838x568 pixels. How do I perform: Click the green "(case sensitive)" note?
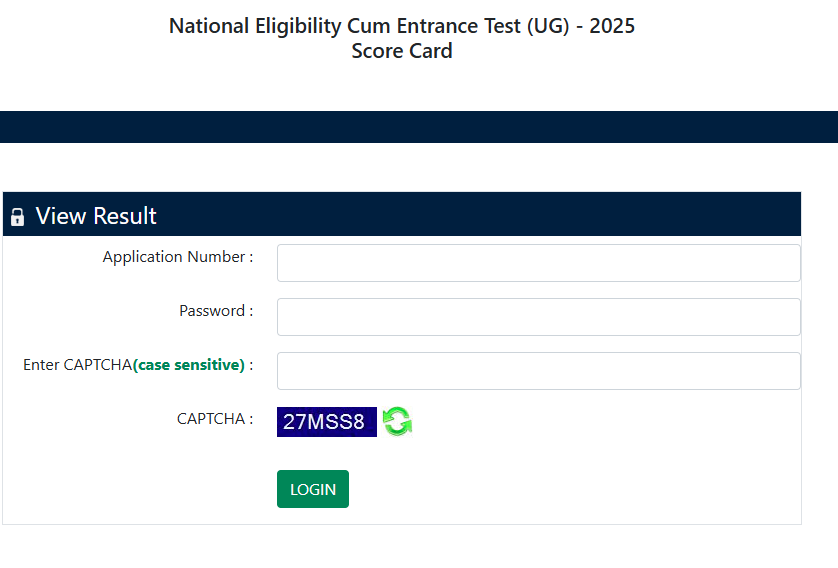click(188, 365)
